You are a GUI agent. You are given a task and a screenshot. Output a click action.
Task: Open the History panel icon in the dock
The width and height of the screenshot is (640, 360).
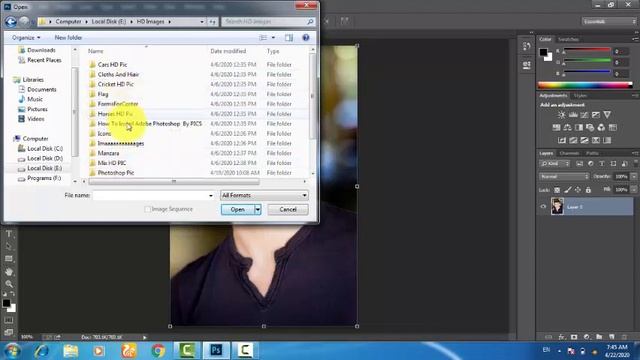[527, 46]
